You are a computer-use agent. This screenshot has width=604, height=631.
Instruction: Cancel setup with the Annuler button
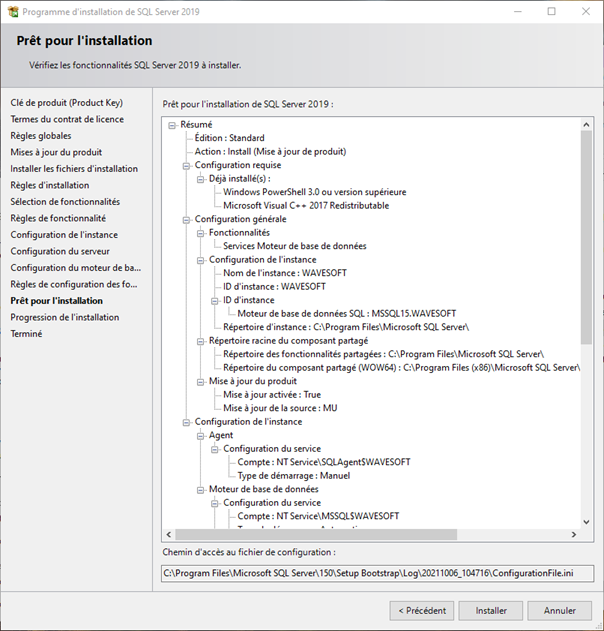pyautogui.click(x=559, y=610)
